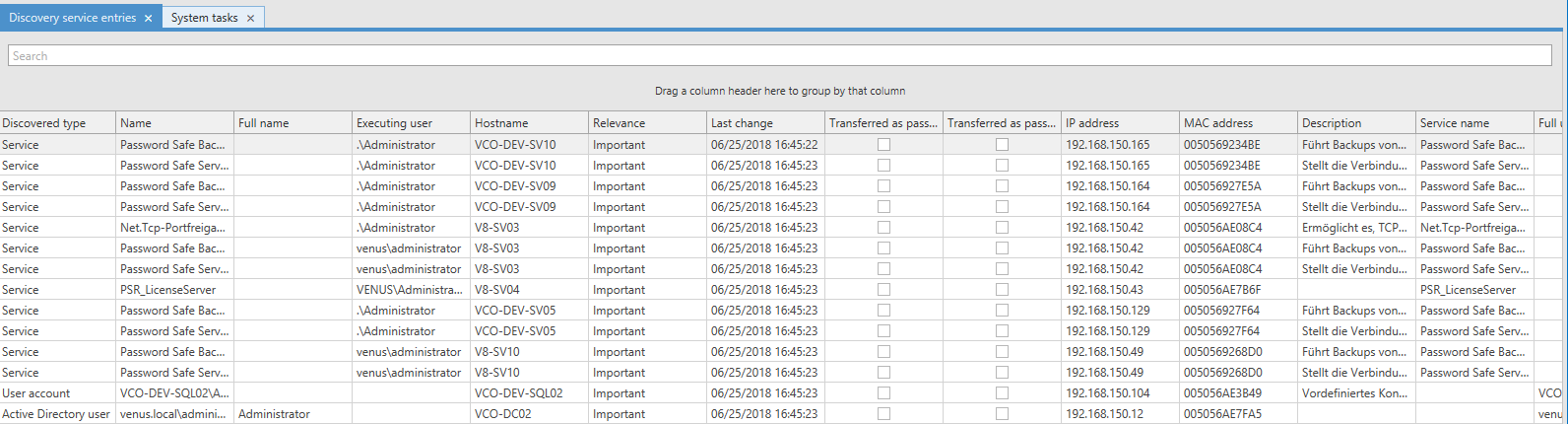This screenshot has height=424, width=1568.
Task: Tick second Transferred checkbox in Active Directory user row
Action: click(x=1002, y=414)
